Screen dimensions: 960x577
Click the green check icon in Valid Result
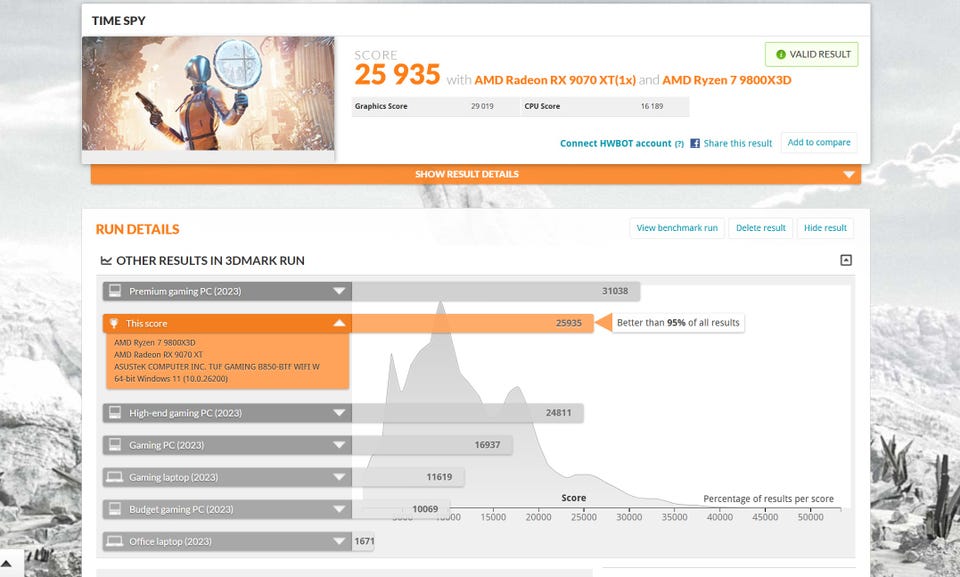pos(781,55)
